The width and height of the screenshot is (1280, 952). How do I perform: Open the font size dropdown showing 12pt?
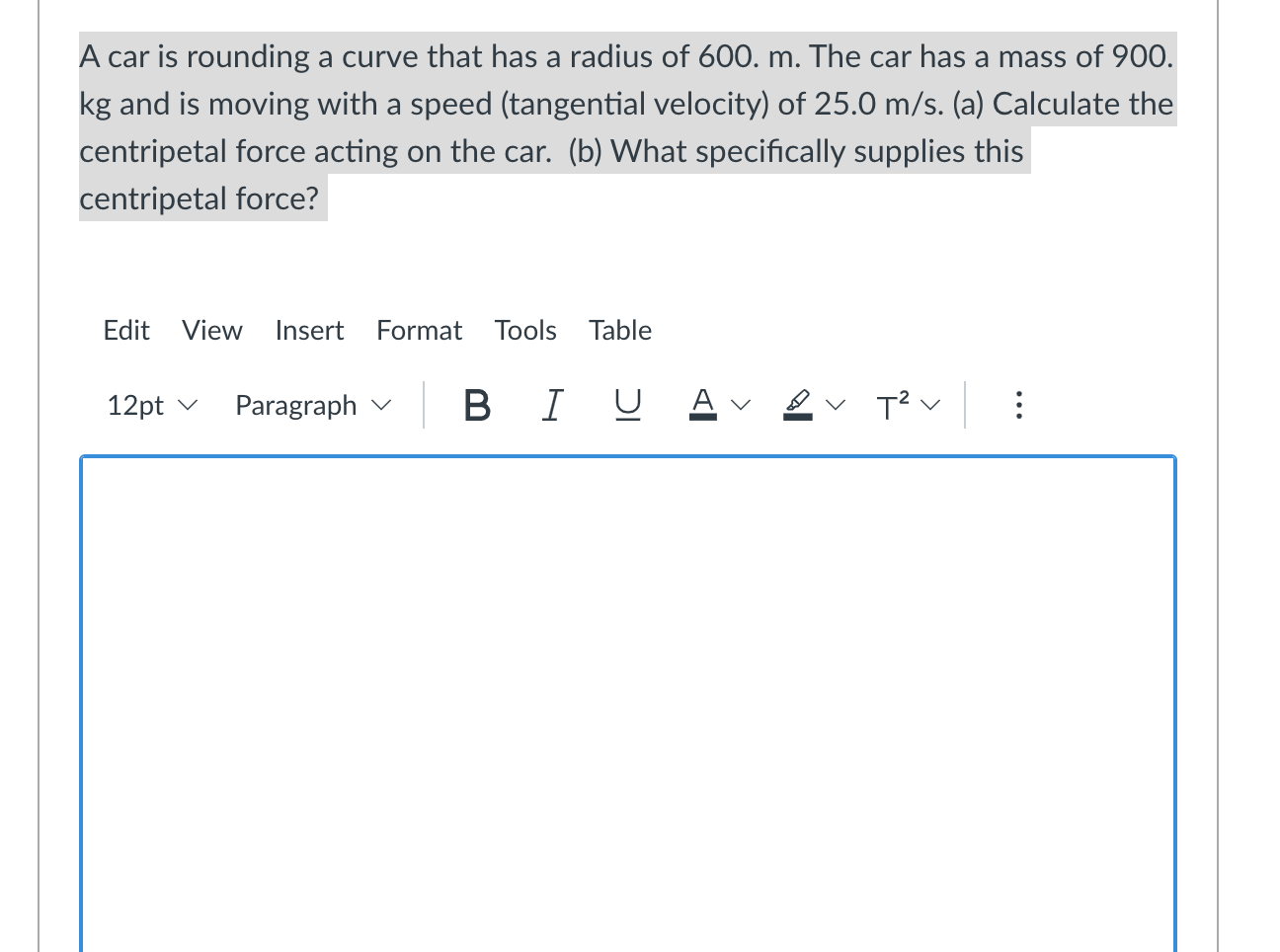pos(150,405)
